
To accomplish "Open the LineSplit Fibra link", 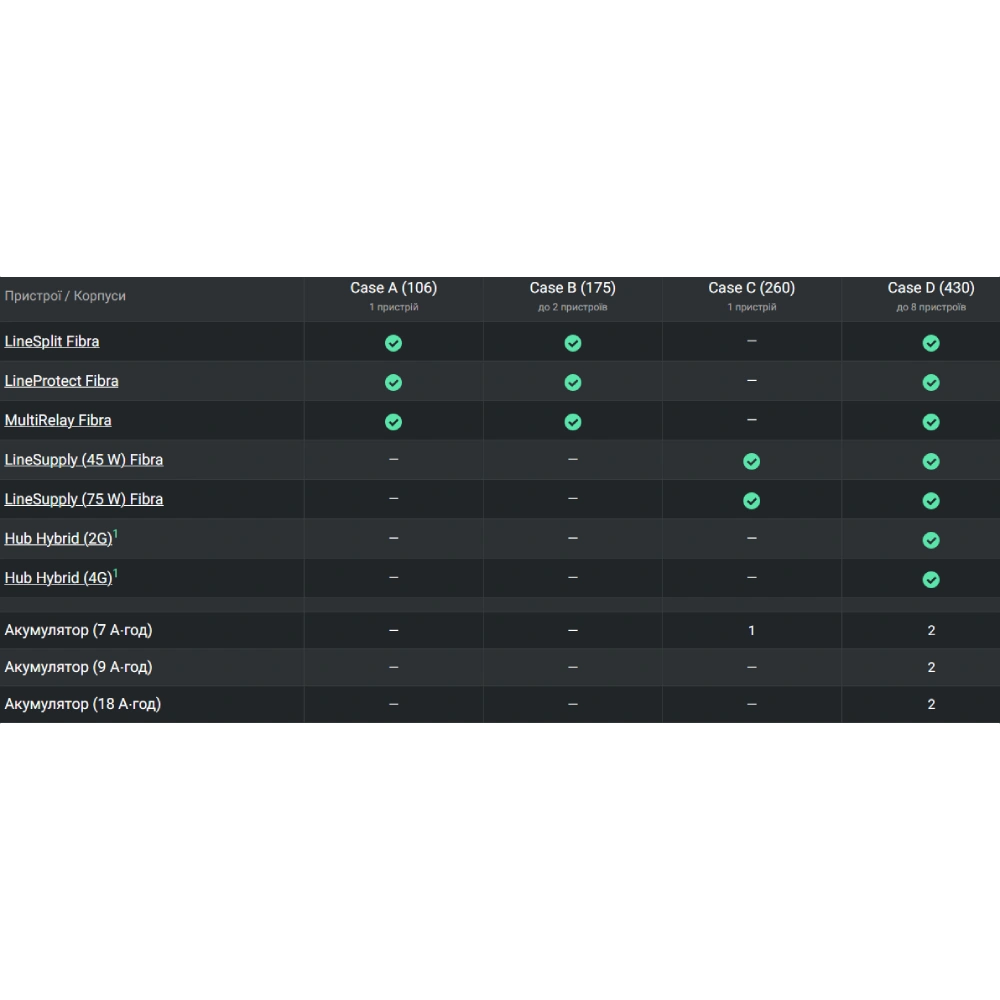I will pos(52,342).
